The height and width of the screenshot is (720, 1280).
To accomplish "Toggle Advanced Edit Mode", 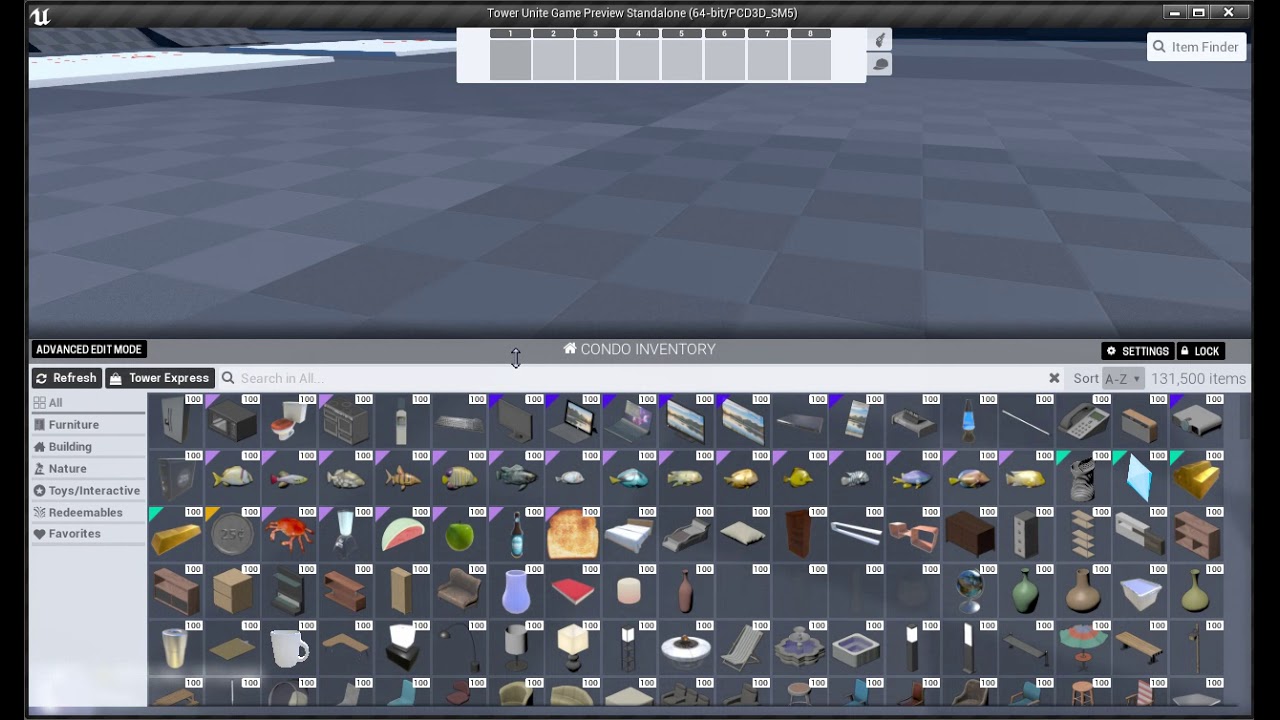I will [89, 350].
